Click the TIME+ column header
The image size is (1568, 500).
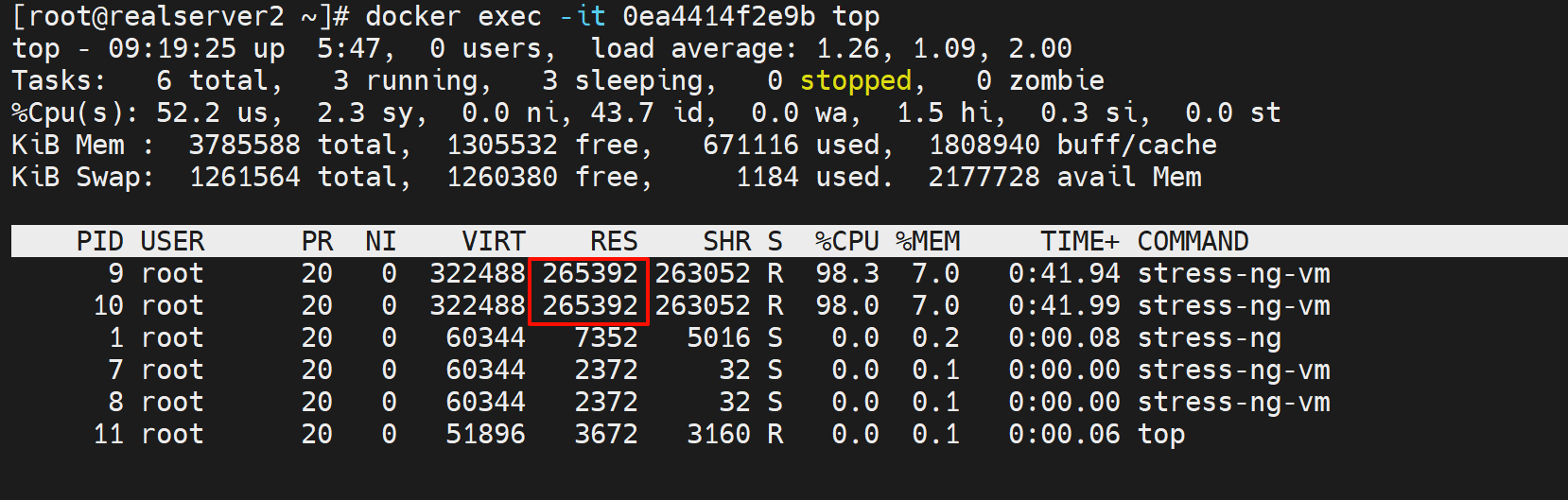1080,241
